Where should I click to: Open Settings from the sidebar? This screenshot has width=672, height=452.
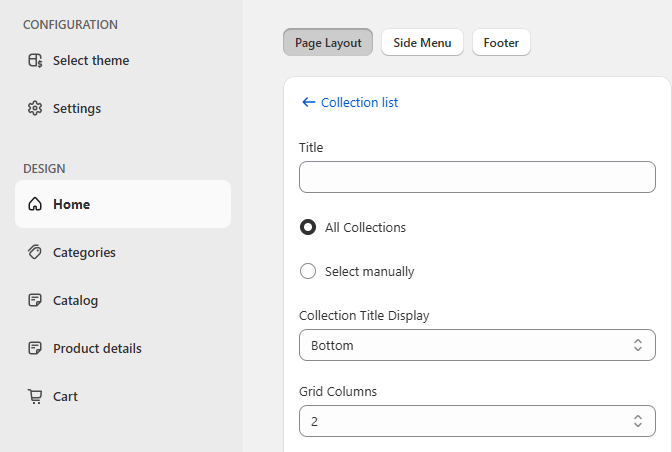[123, 108]
